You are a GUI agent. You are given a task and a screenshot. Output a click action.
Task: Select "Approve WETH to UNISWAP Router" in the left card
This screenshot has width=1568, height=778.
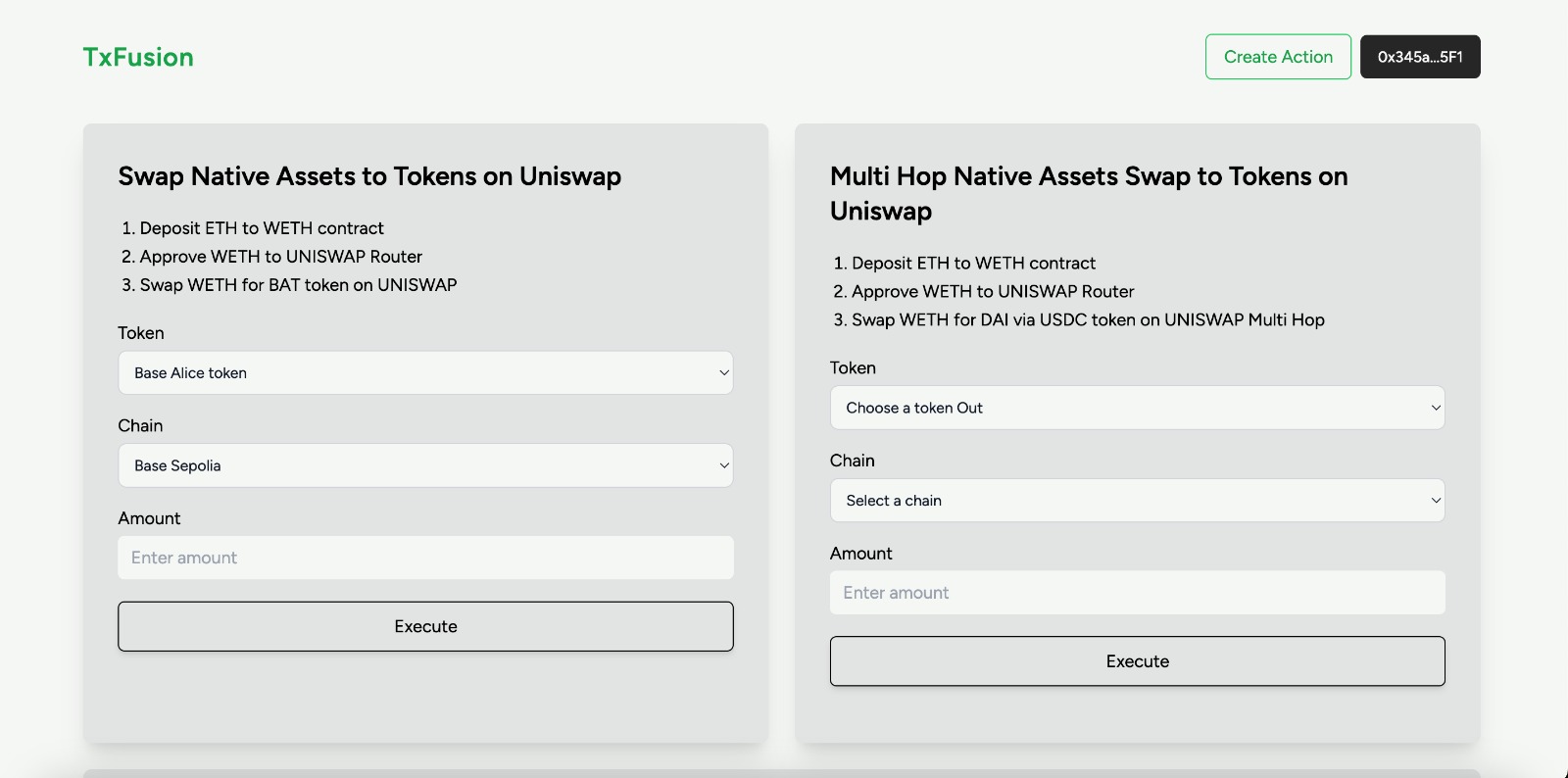[x=280, y=257]
